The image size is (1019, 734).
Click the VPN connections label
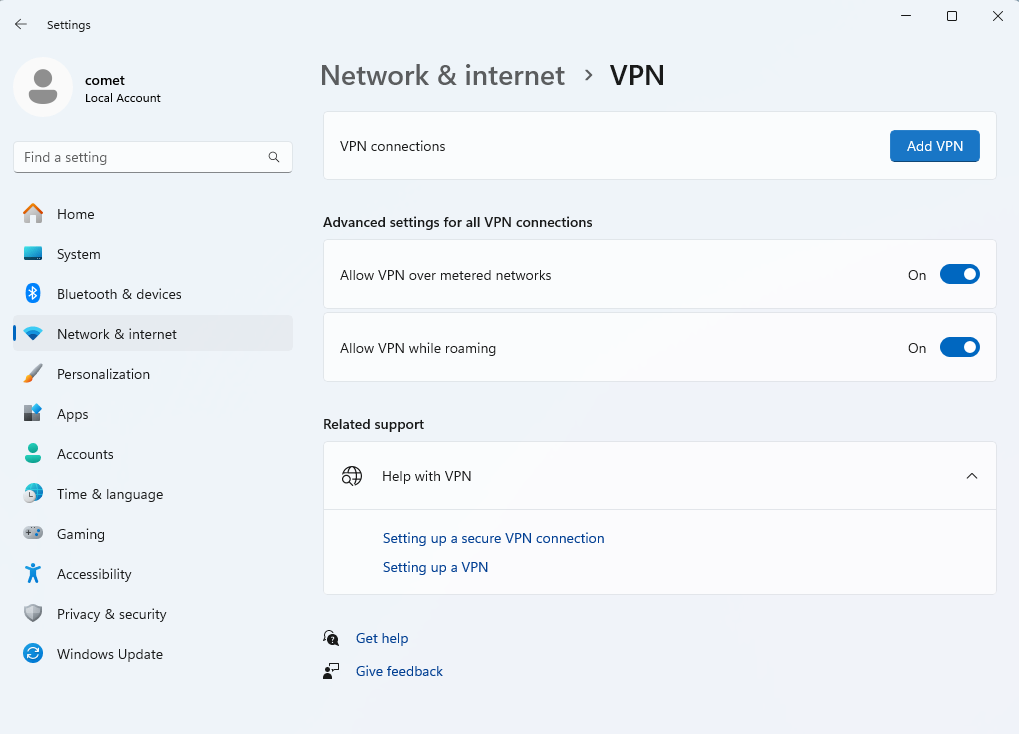(393, 146)
